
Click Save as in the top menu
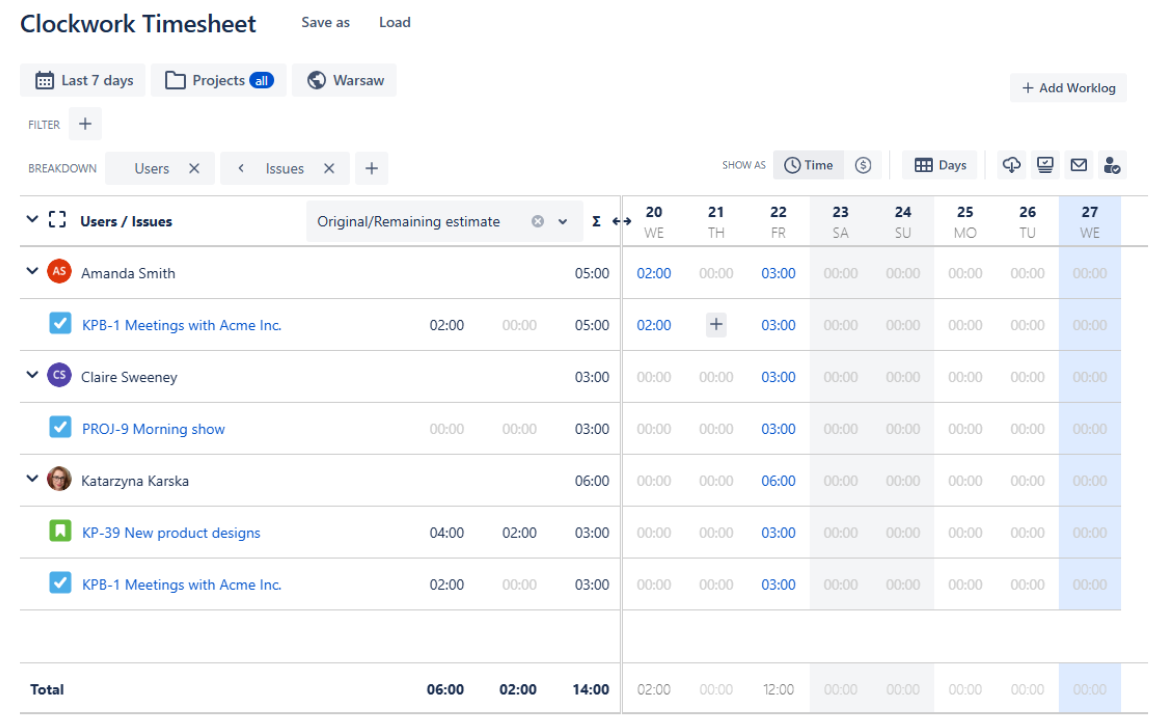click(325, 22)
